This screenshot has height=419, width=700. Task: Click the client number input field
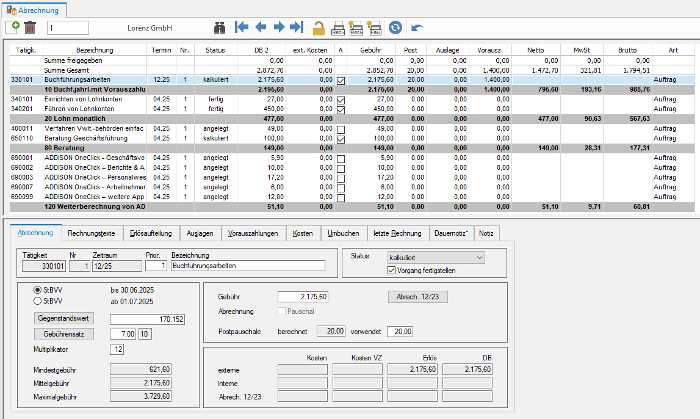point(68,28)
